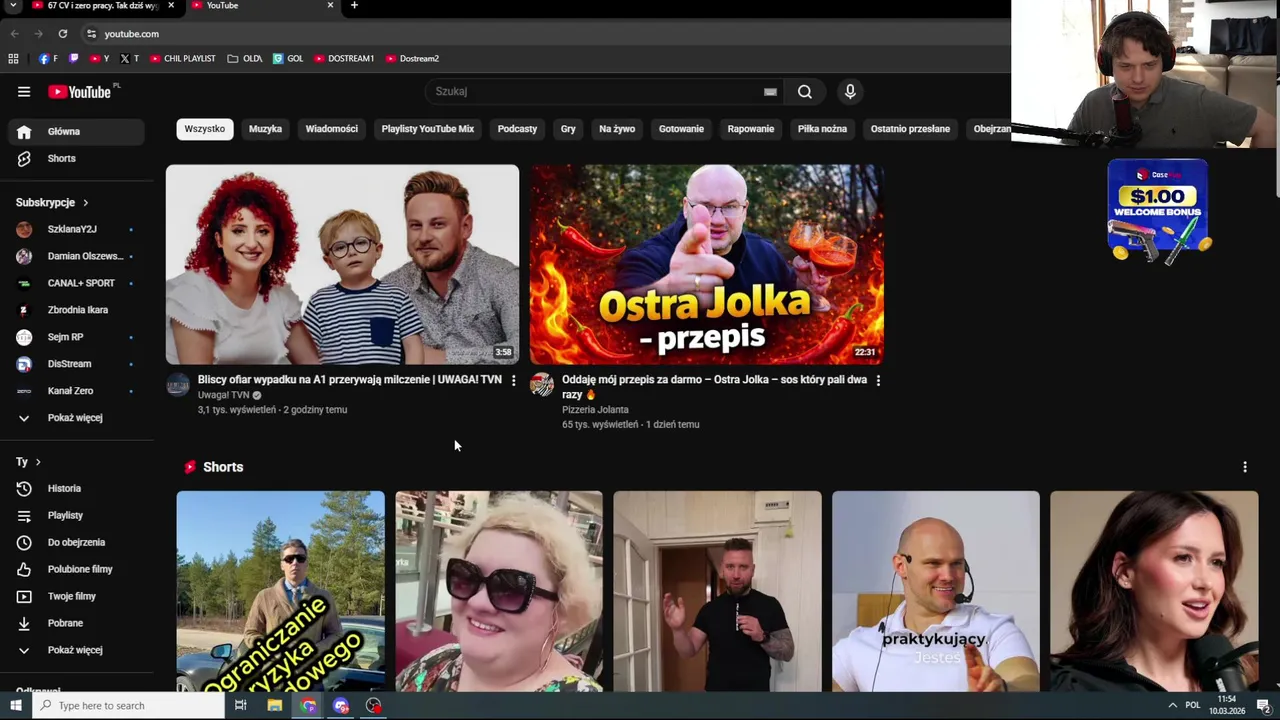Select the Podcasty filter chip
The width and height of the screenshot is (1280, 720).
(517, 129)
